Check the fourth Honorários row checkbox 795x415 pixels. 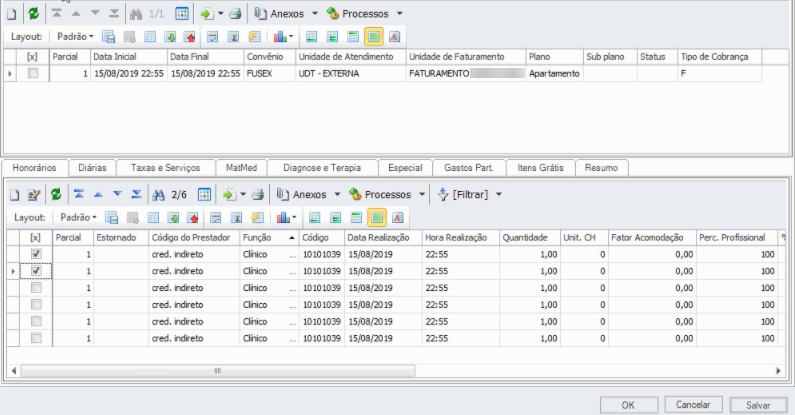36,305
